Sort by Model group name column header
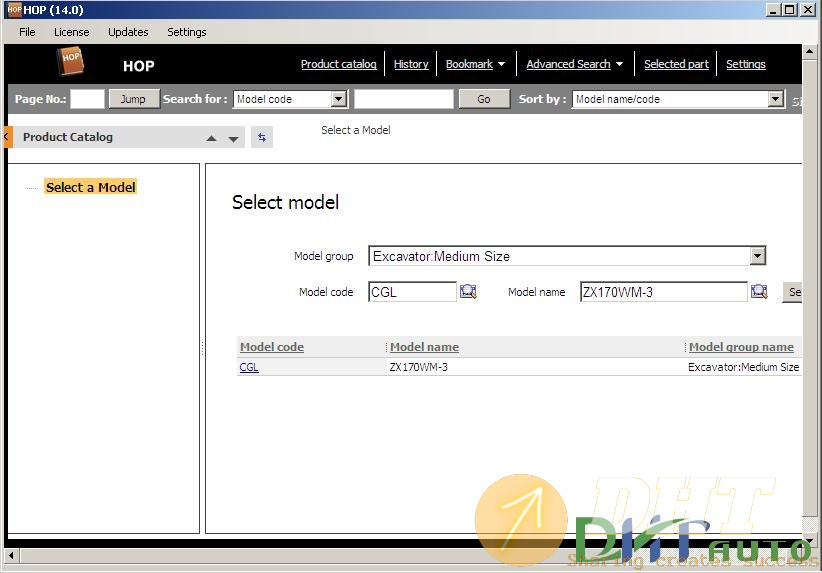The height and width of the screenshot is (573, 822). 741,347
